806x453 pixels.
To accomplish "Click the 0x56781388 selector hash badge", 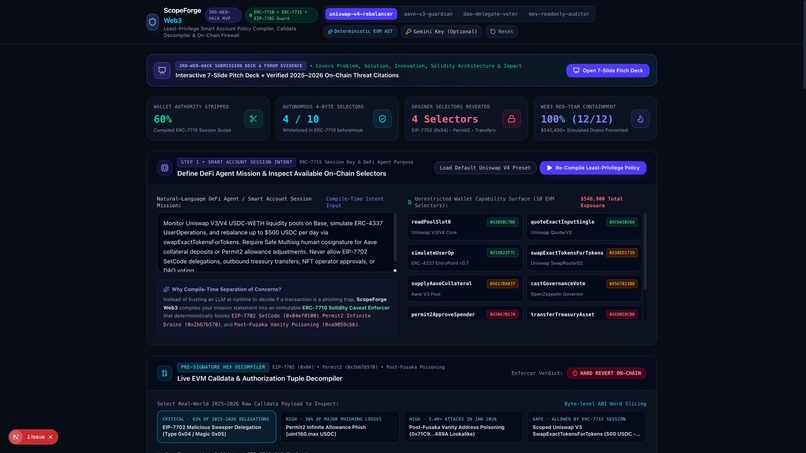I will (x=622, y=284).
